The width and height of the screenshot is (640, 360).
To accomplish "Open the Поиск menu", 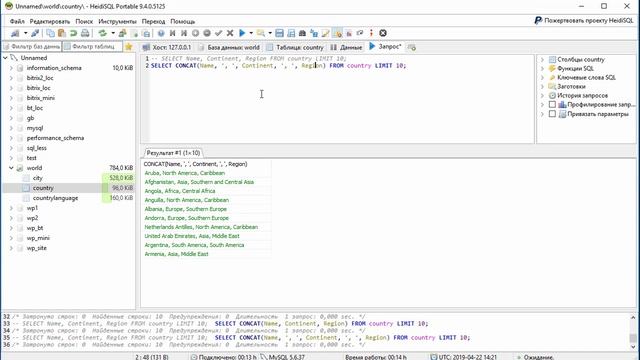I will click(84, 21).
